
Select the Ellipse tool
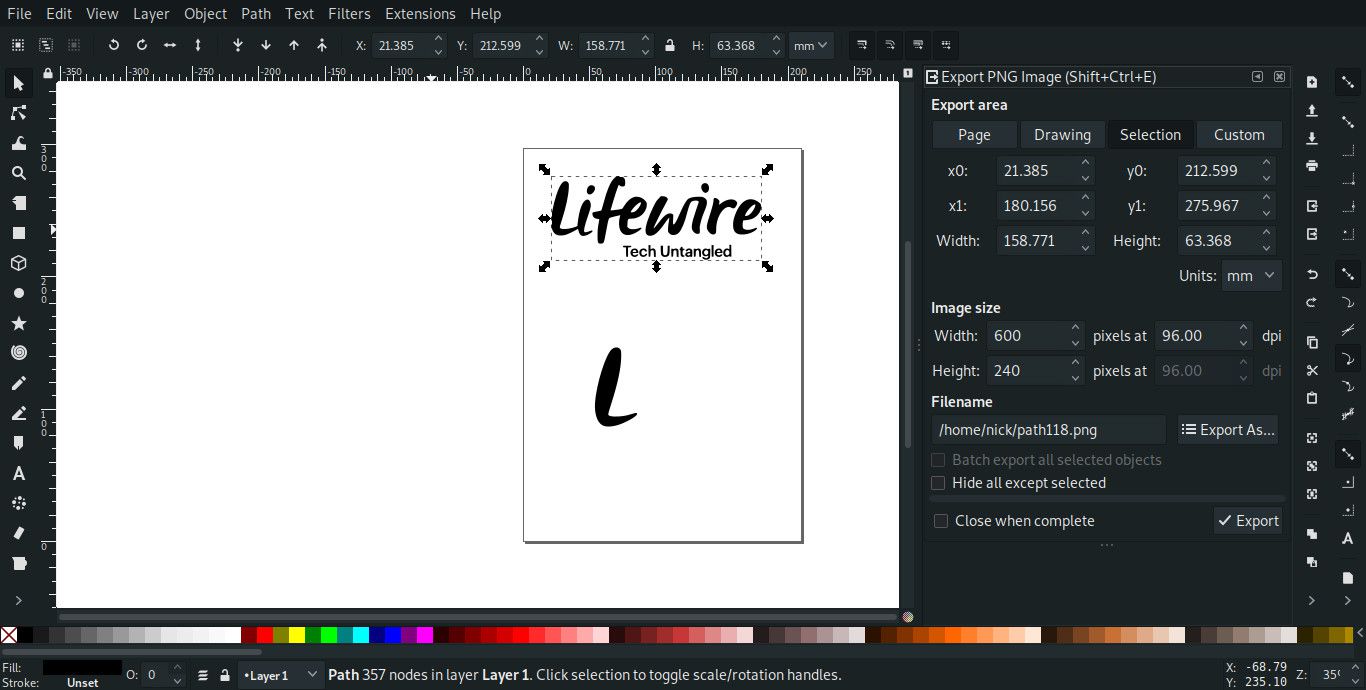click(18, 292)
